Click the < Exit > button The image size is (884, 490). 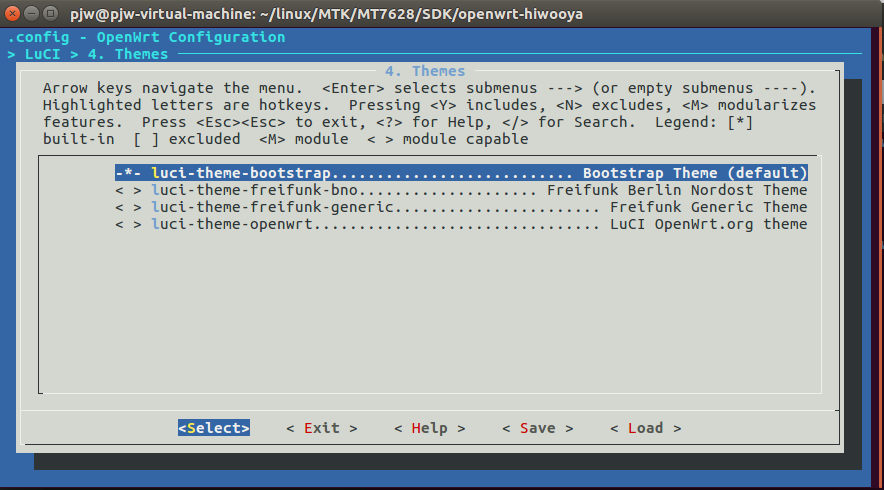(x=321, y=428)
